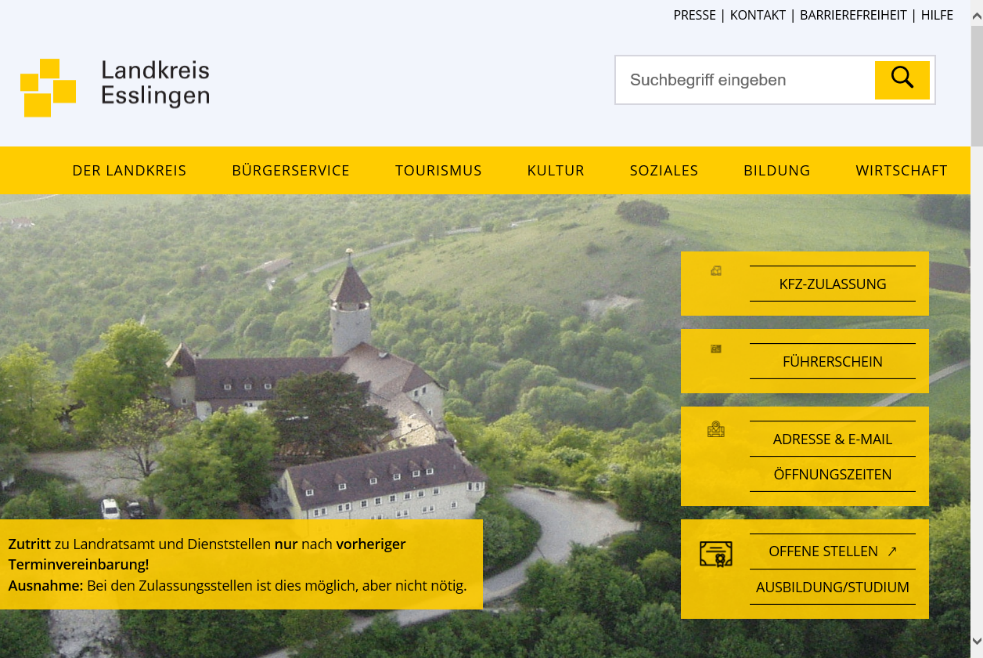Click the vertical scrollbar thumb
983x658 pixels.
(x=977, y=85)
